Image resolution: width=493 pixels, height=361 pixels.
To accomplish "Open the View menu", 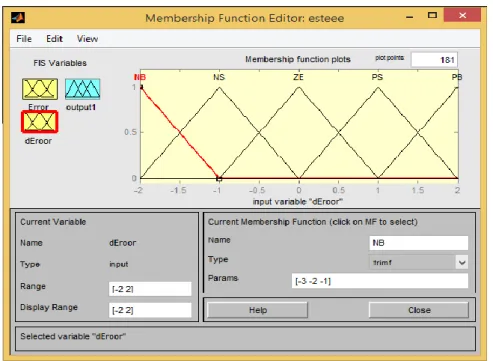I will point(87,39).
